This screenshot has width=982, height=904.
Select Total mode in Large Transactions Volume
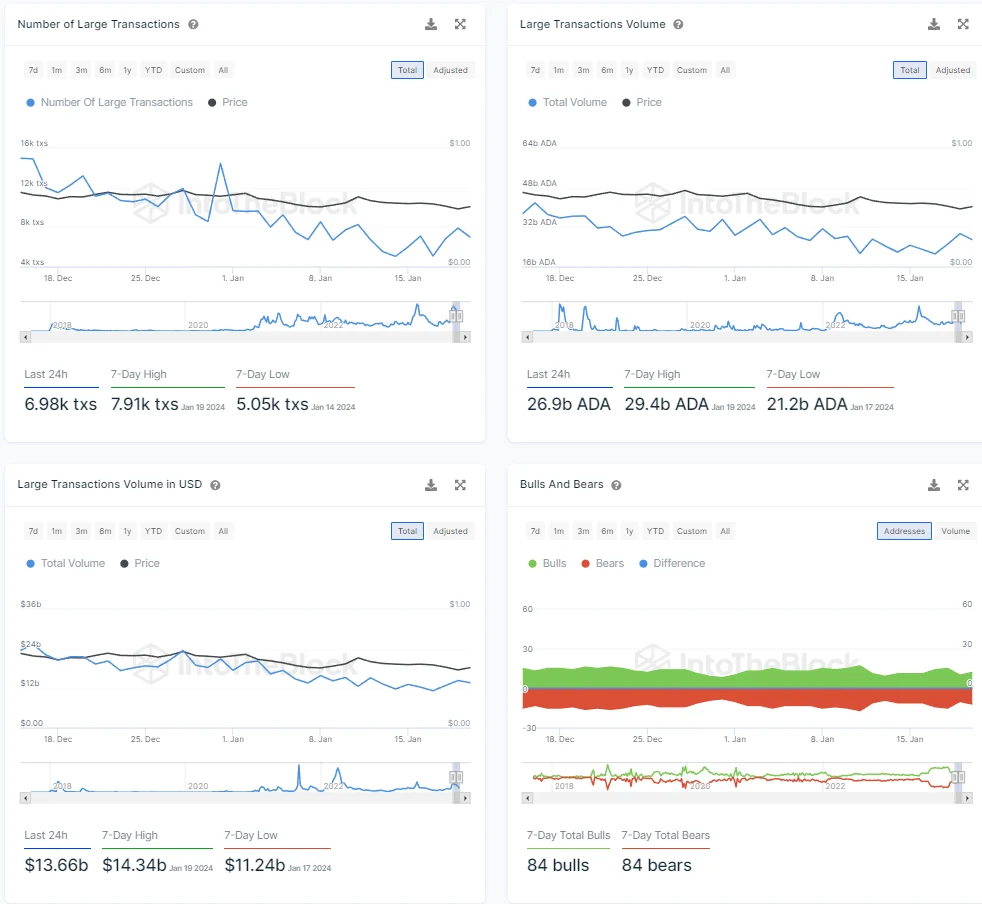point(909,70)
